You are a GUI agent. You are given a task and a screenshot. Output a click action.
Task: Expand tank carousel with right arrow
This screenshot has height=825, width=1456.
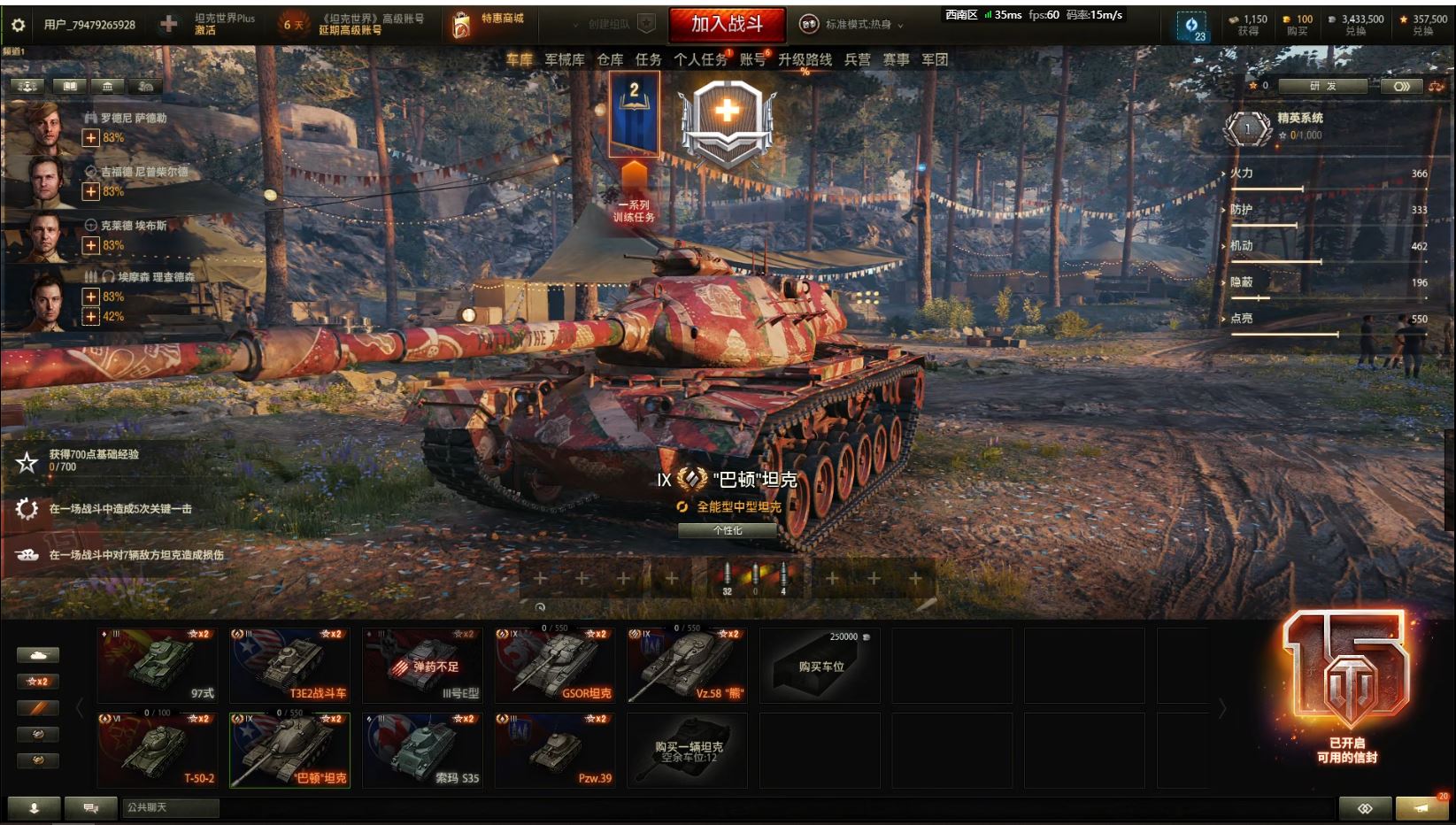click(x=1222, y=708)
